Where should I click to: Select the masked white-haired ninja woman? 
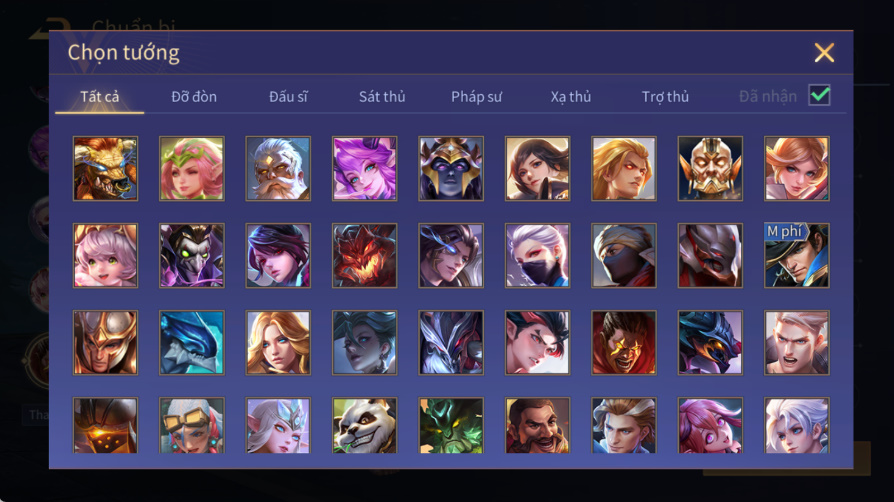pos(537,256)
